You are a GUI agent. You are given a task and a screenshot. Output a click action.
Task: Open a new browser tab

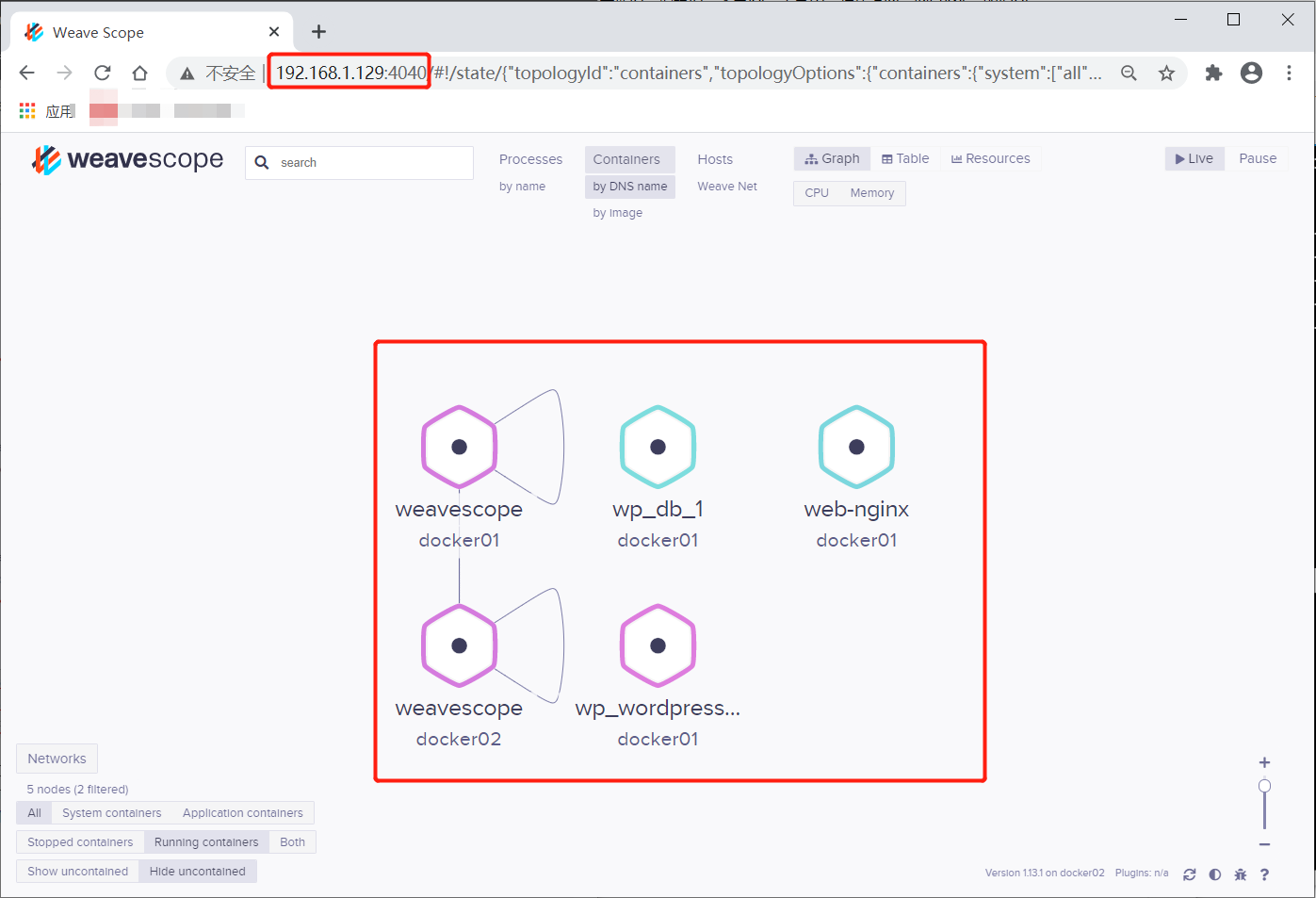(x=318, y=32)
